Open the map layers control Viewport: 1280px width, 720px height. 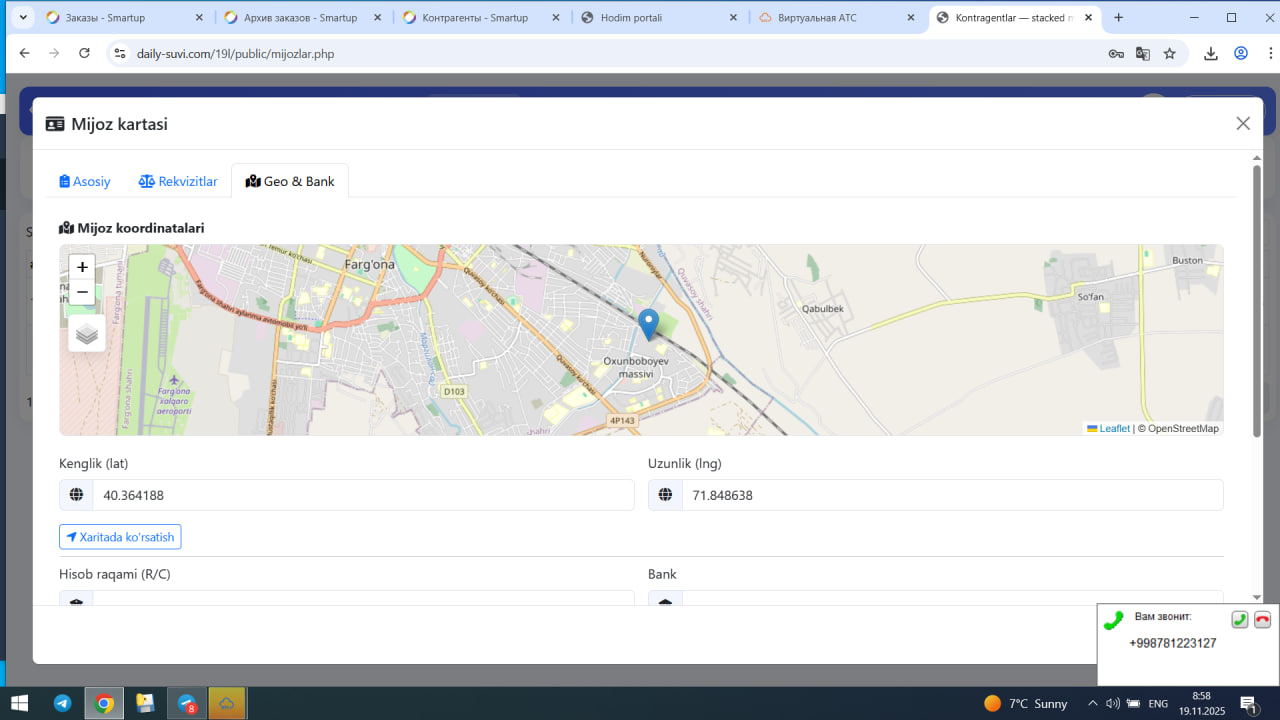click(87, 333)
